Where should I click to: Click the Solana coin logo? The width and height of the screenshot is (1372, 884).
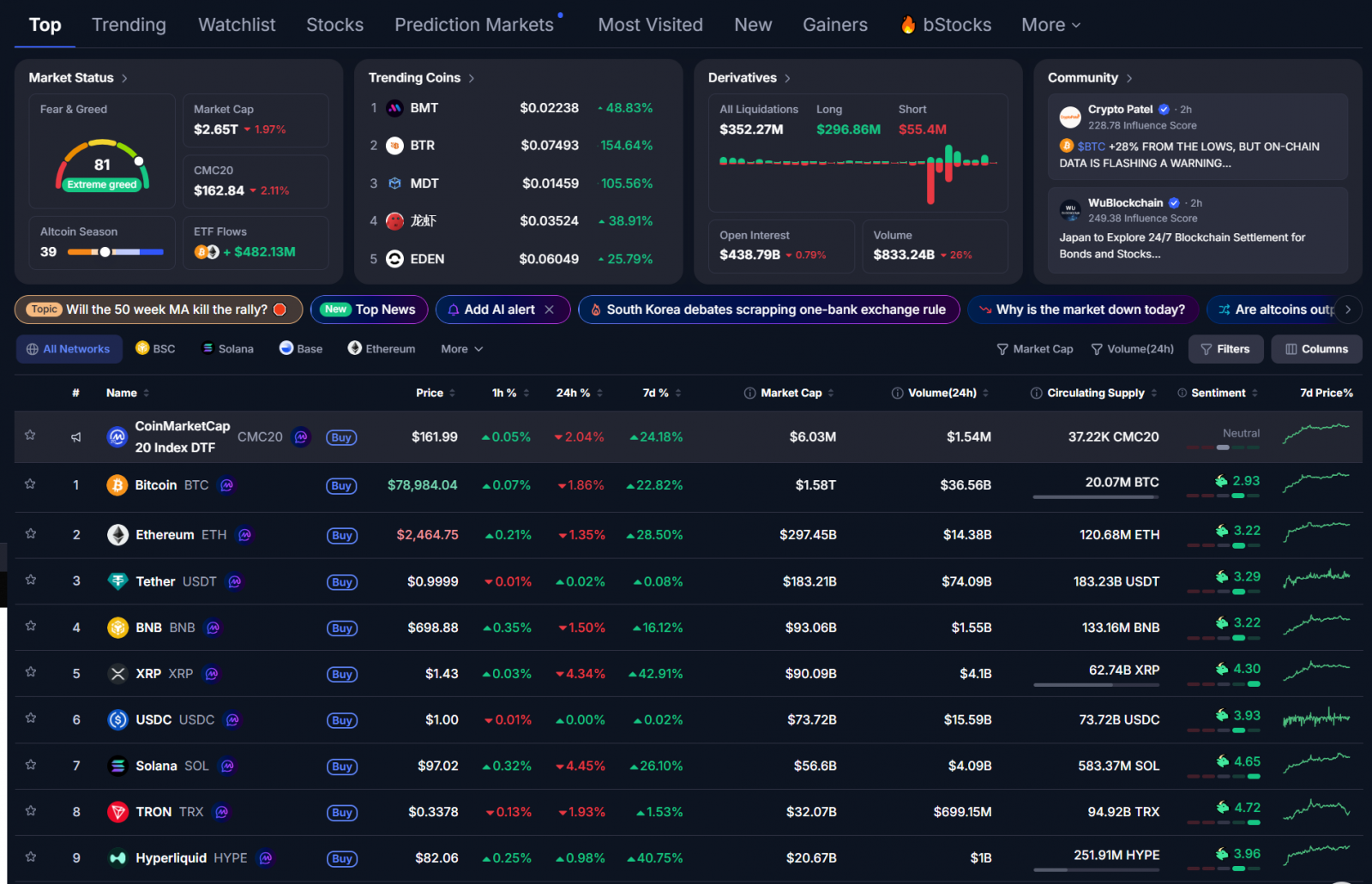click(117, 767)
